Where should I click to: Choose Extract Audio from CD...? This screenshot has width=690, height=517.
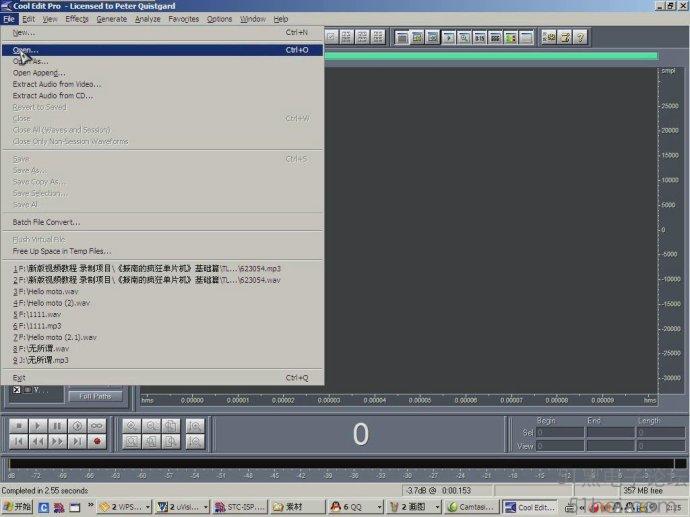point(162,95)
